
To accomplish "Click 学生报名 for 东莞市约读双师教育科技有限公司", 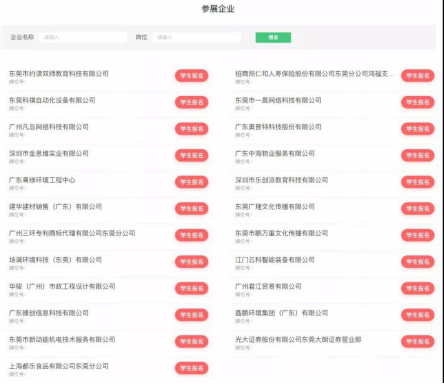I will [192, 76].
